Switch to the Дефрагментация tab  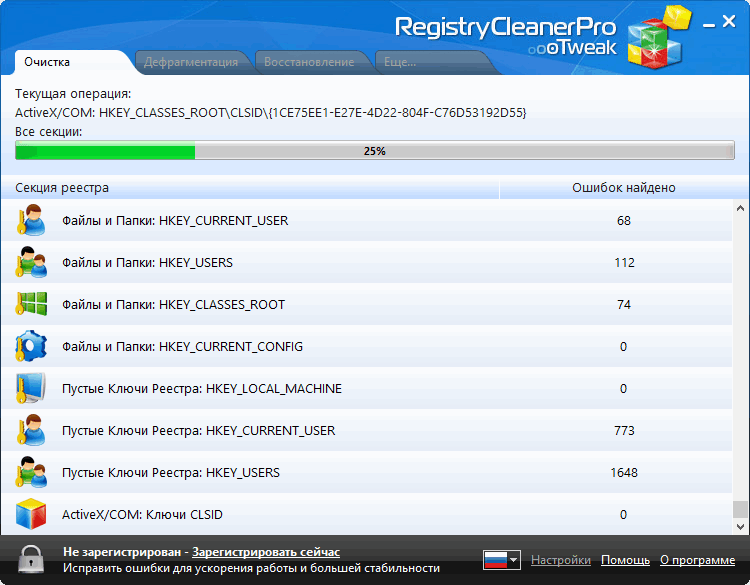pos(191,62)
